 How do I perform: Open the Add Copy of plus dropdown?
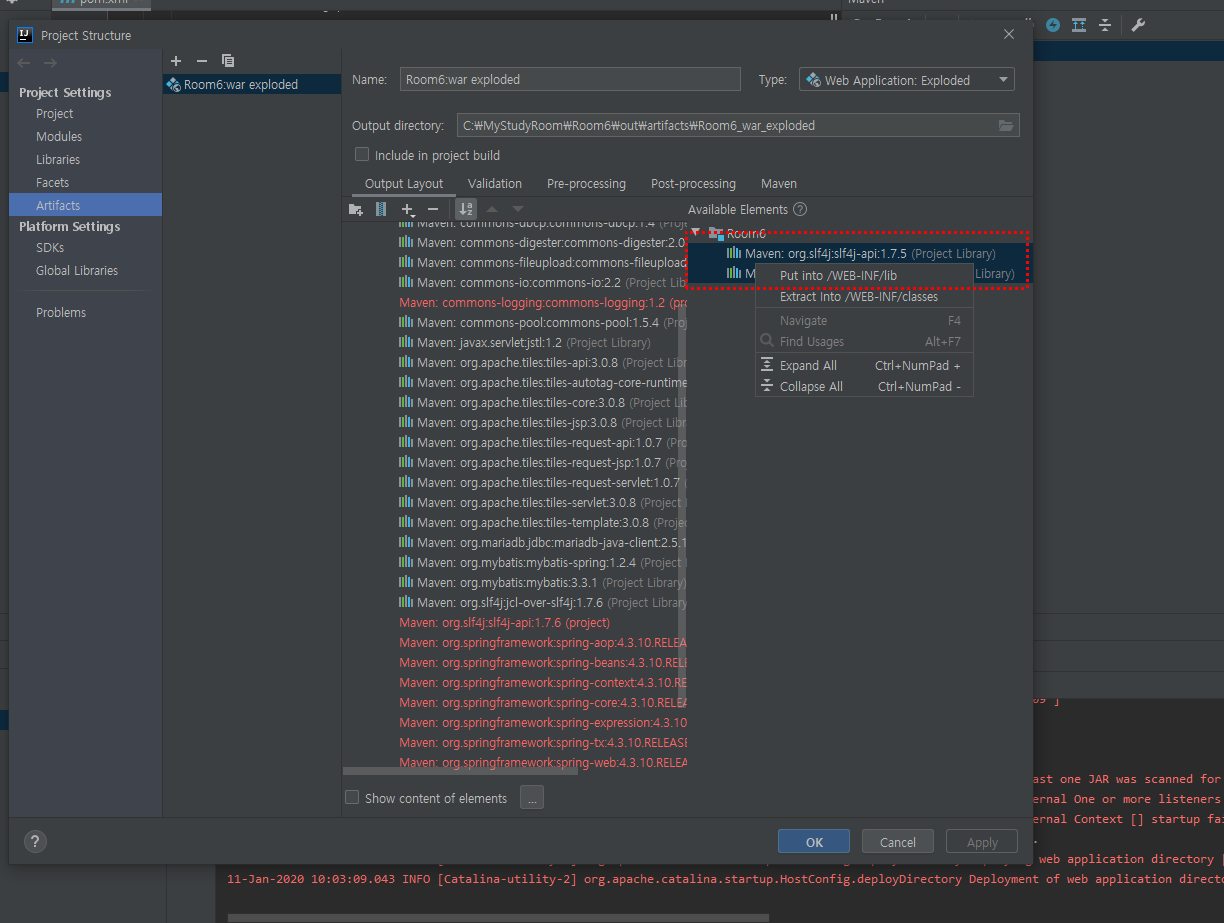coord(408,209)
